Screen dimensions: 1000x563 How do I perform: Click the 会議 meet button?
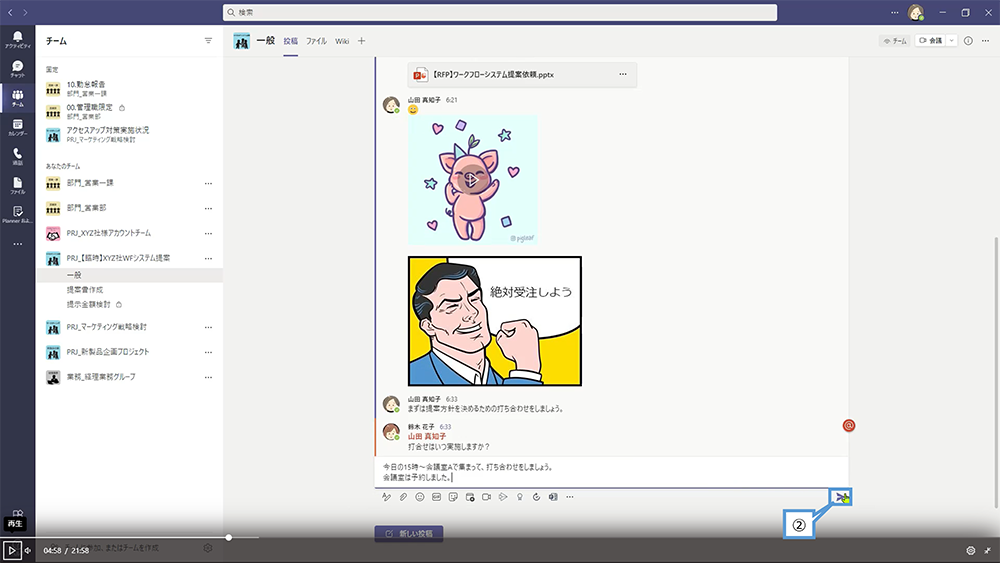930,41
